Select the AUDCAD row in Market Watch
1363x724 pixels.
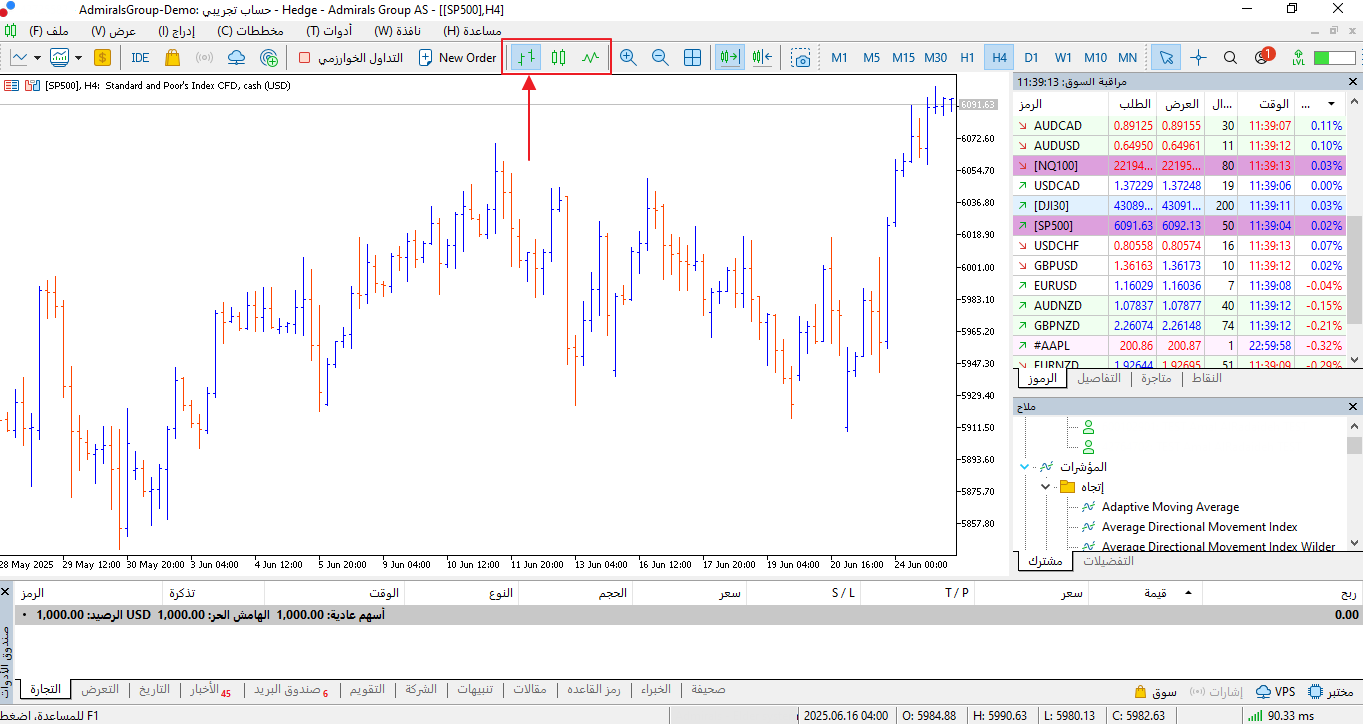coord(1179,126)
